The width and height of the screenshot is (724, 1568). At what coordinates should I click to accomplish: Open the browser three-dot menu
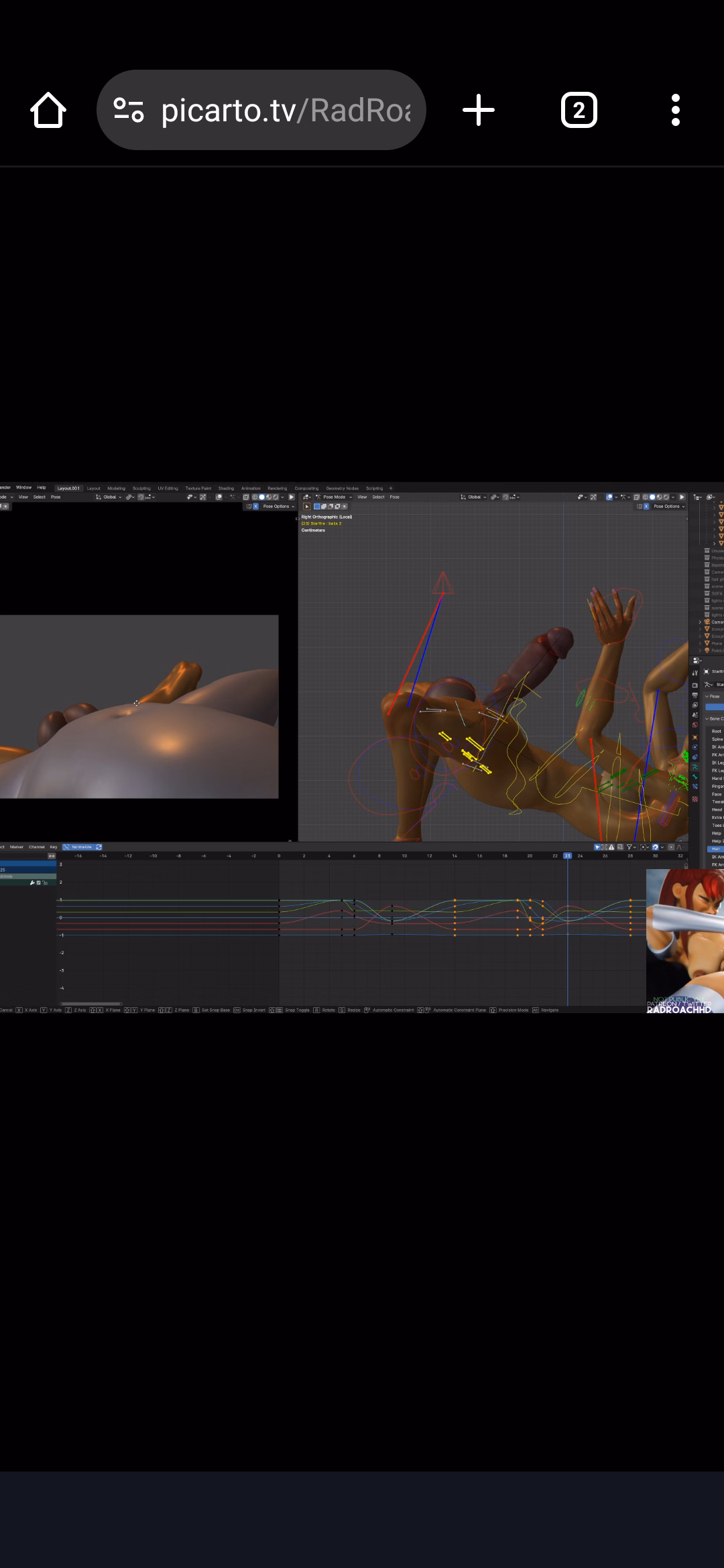point(675,111)
